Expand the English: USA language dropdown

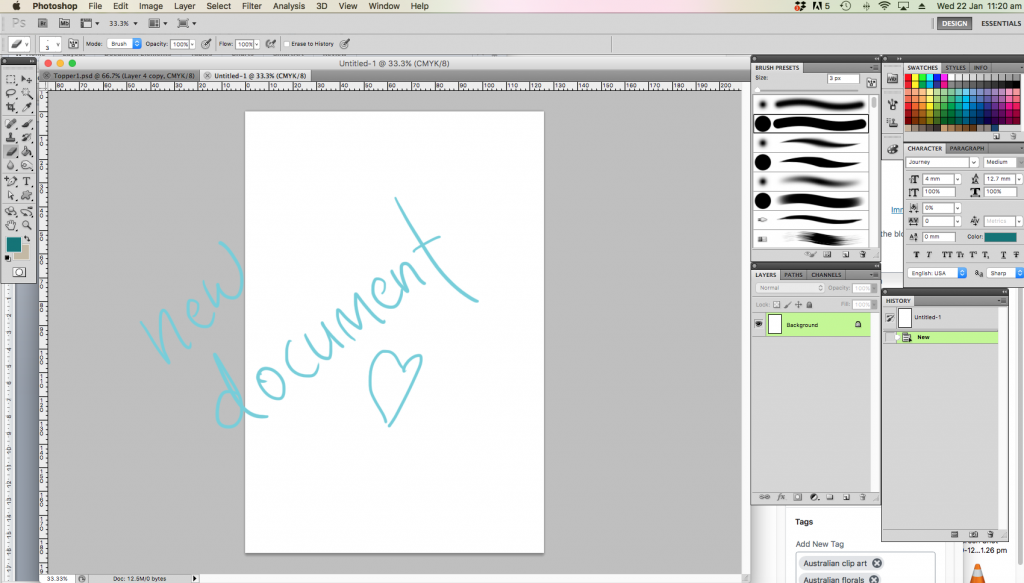tap(938, 272)
